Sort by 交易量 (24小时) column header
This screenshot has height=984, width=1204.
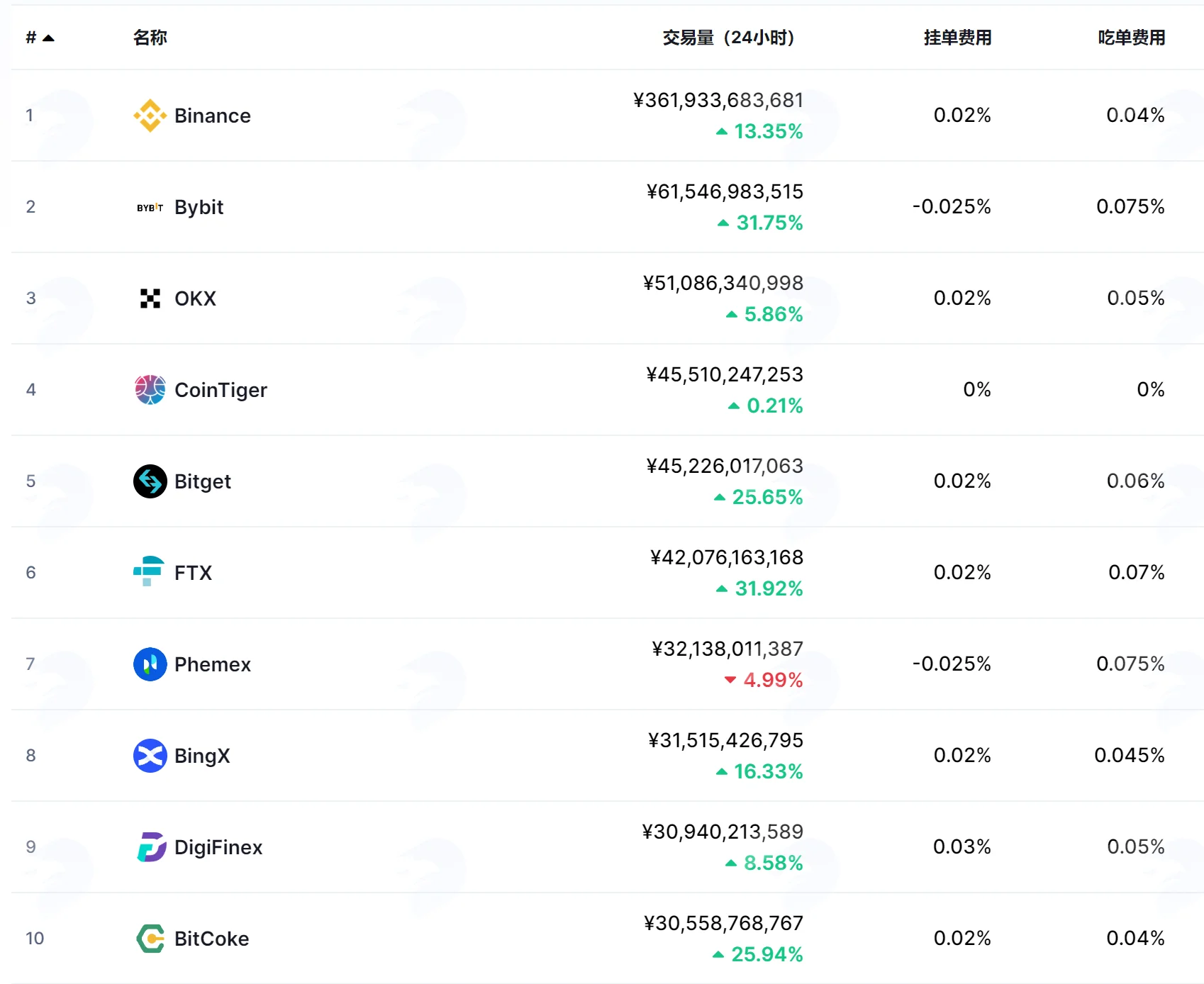728,38
